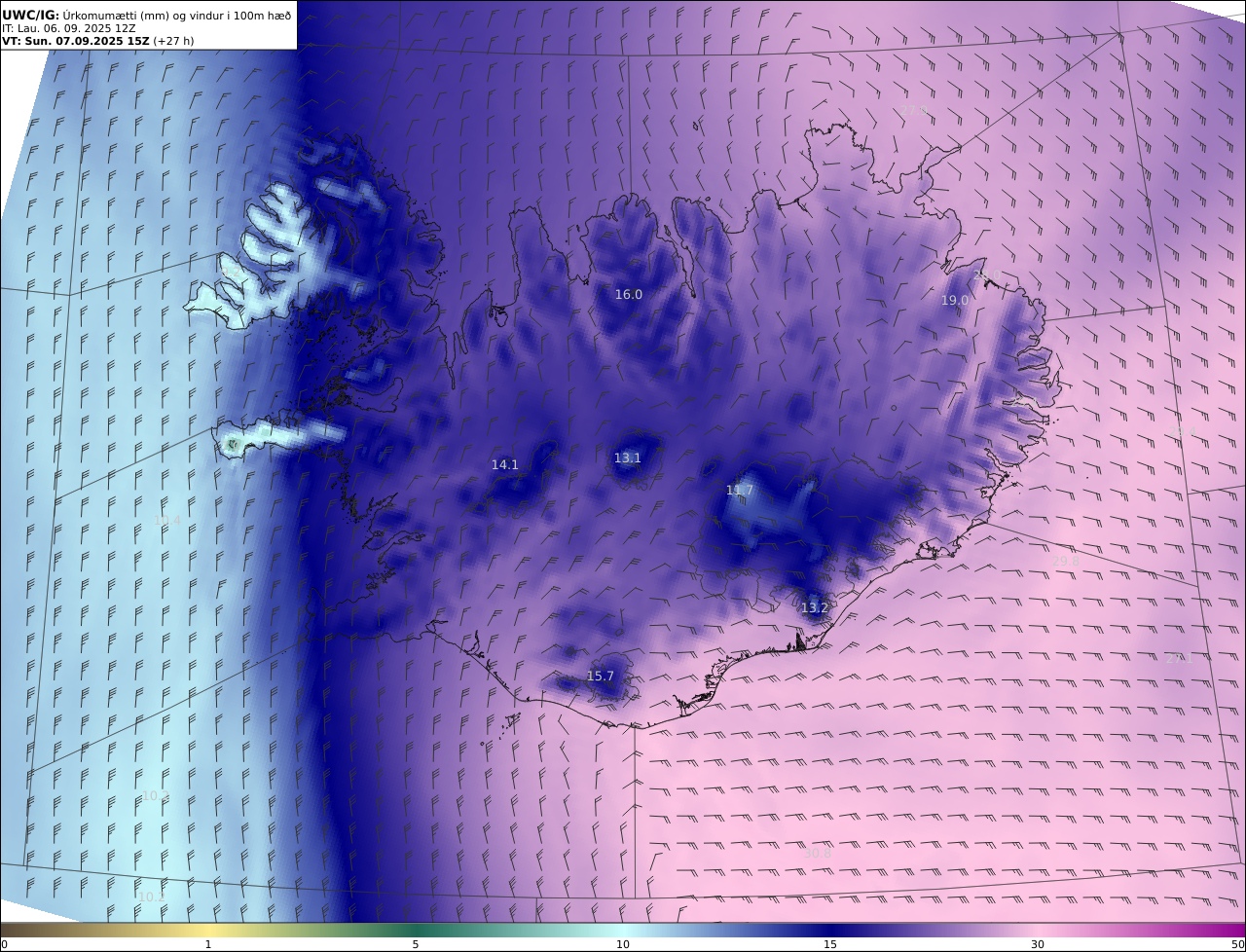Click the faint 10.4 value over the western ocean
The height and width of the screenshot is (952, 1246).
pyautogui.click(x=167, y=522)
